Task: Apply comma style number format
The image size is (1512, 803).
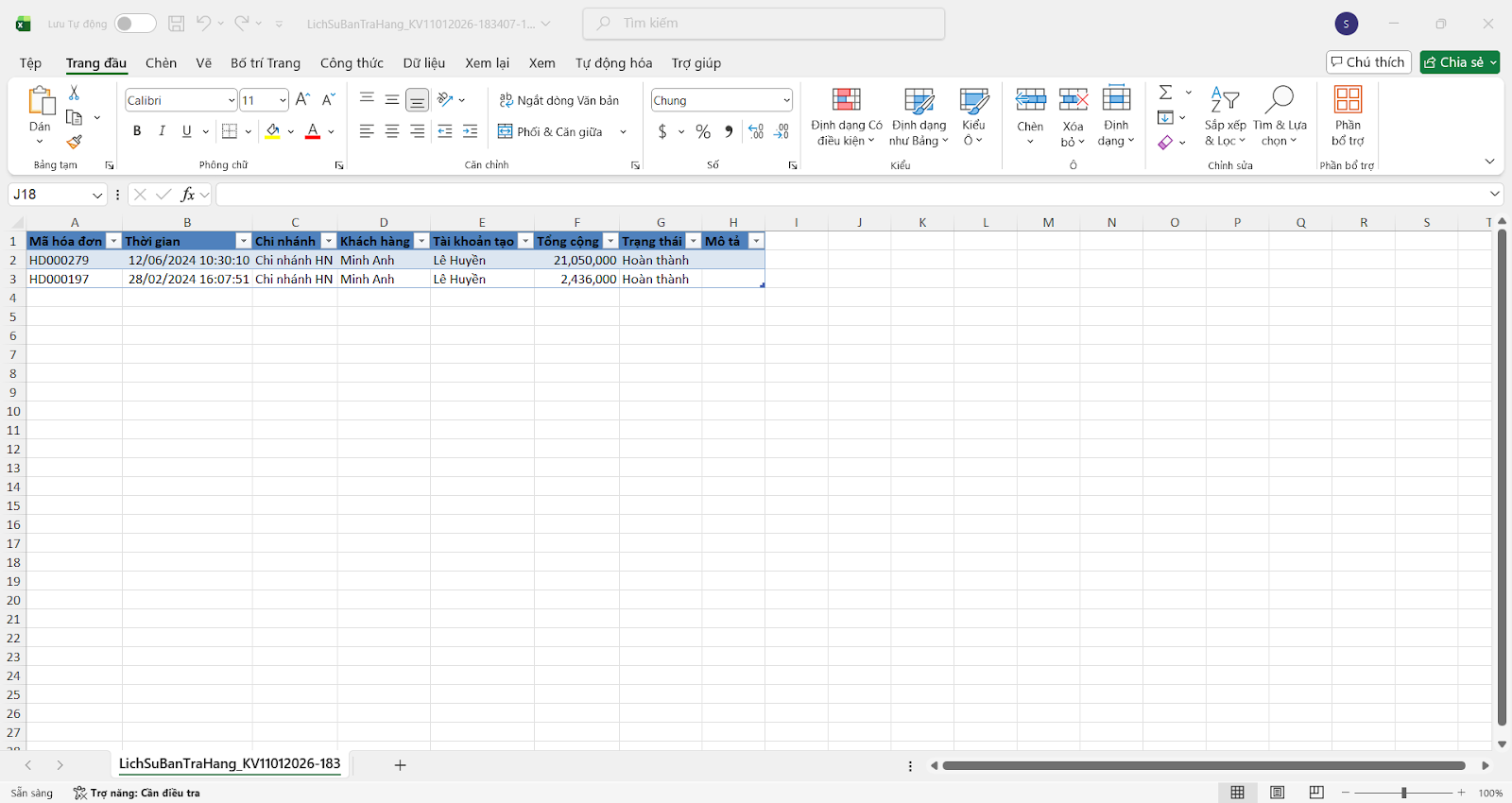Action: pyautogui.click(x=729, y=131)
